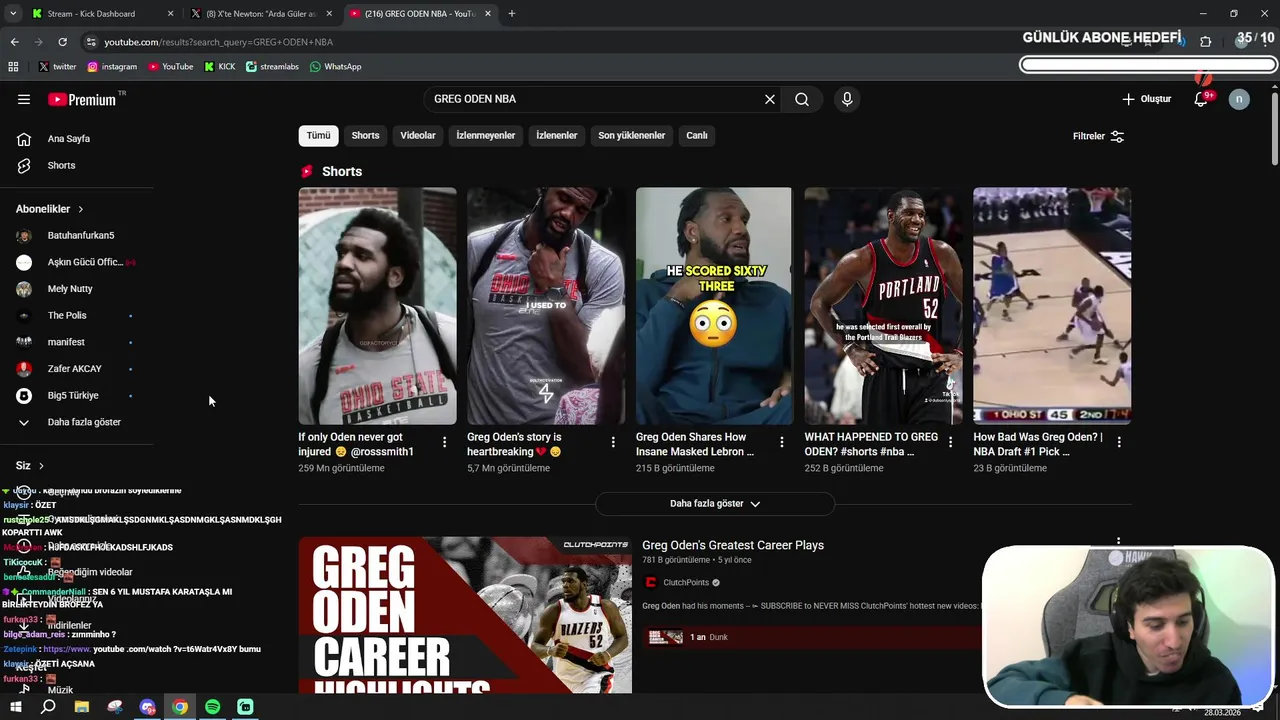Open the browser extensions puzzle icon

click(1205, 42)
